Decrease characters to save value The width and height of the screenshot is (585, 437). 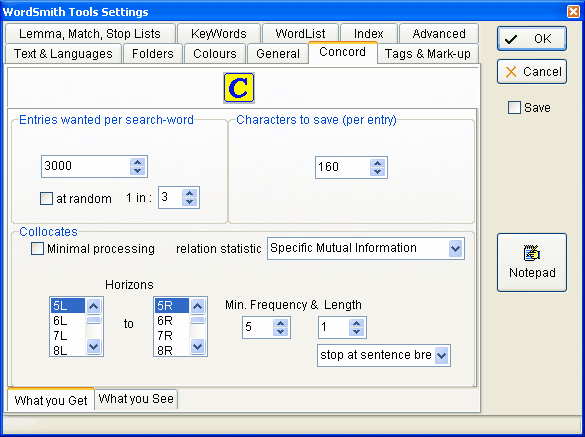click(x=378, y=172)
